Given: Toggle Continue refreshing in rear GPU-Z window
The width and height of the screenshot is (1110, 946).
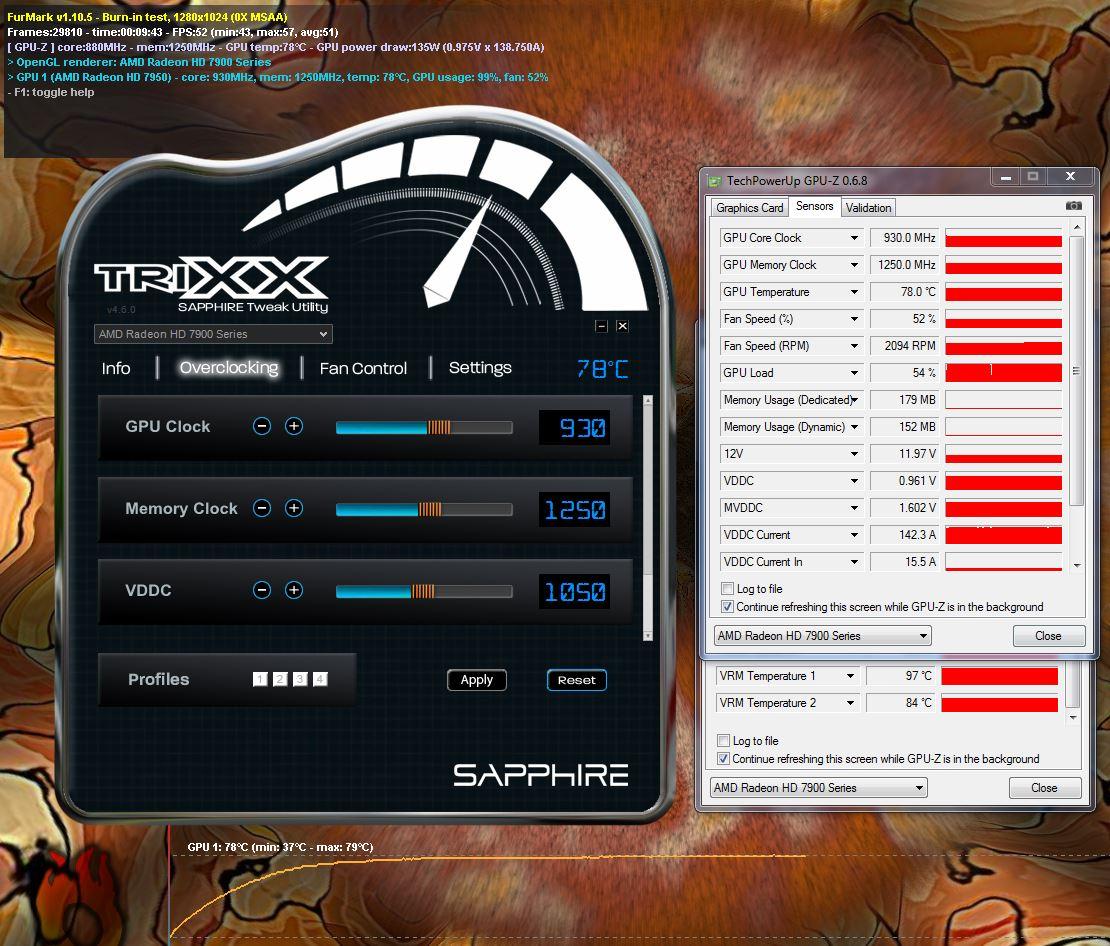Looking at the screenshot, I should coord(723,759).
